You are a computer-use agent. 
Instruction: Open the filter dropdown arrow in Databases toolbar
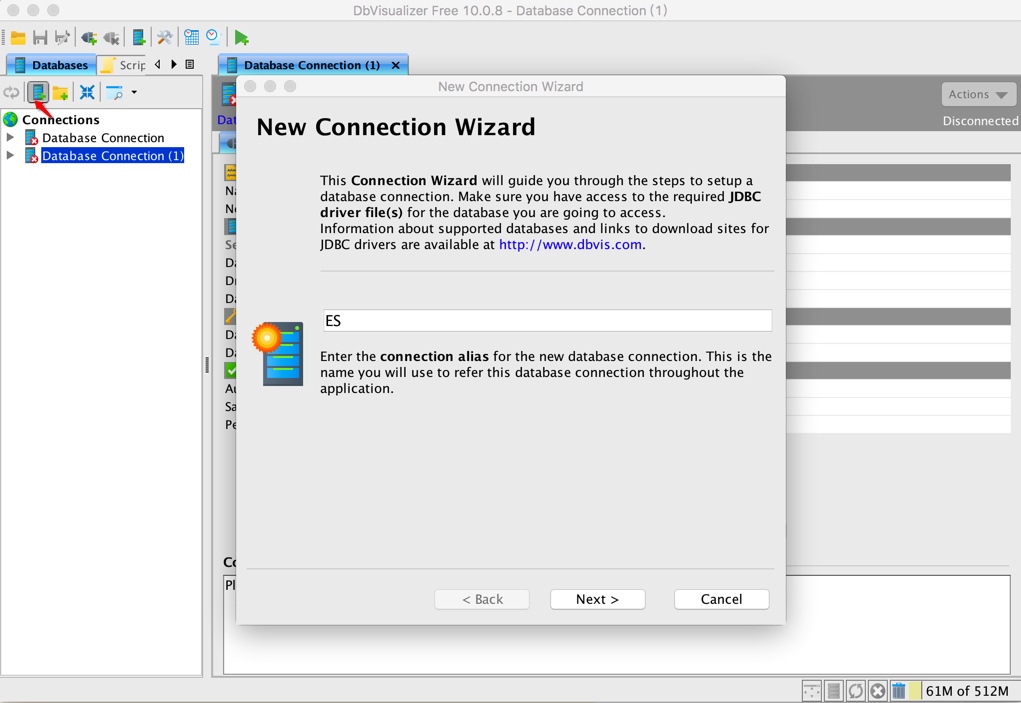pyautogui.click(x=134, y=92)
